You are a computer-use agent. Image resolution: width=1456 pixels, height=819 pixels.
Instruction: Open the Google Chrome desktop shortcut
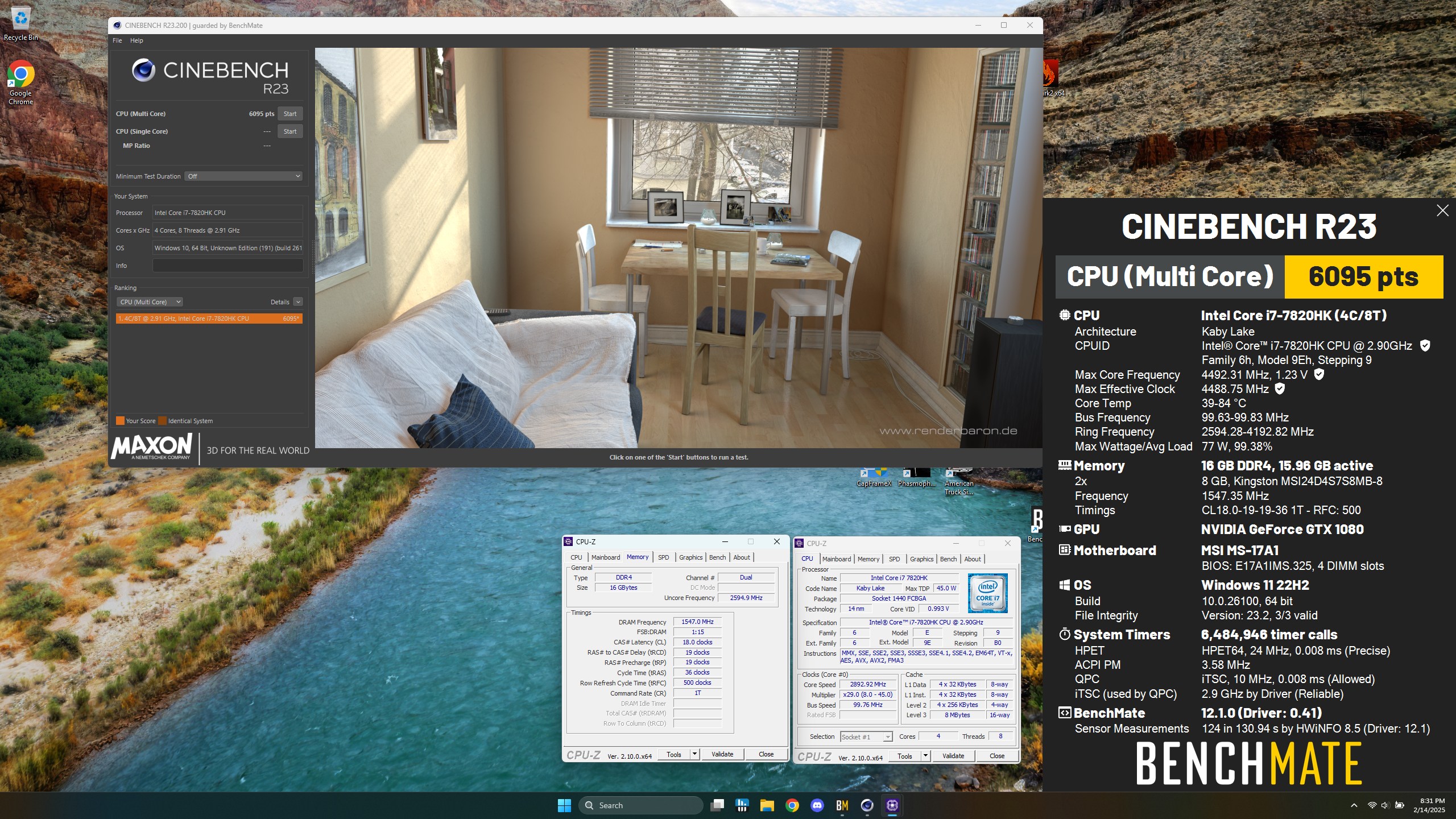coord(20,82)
